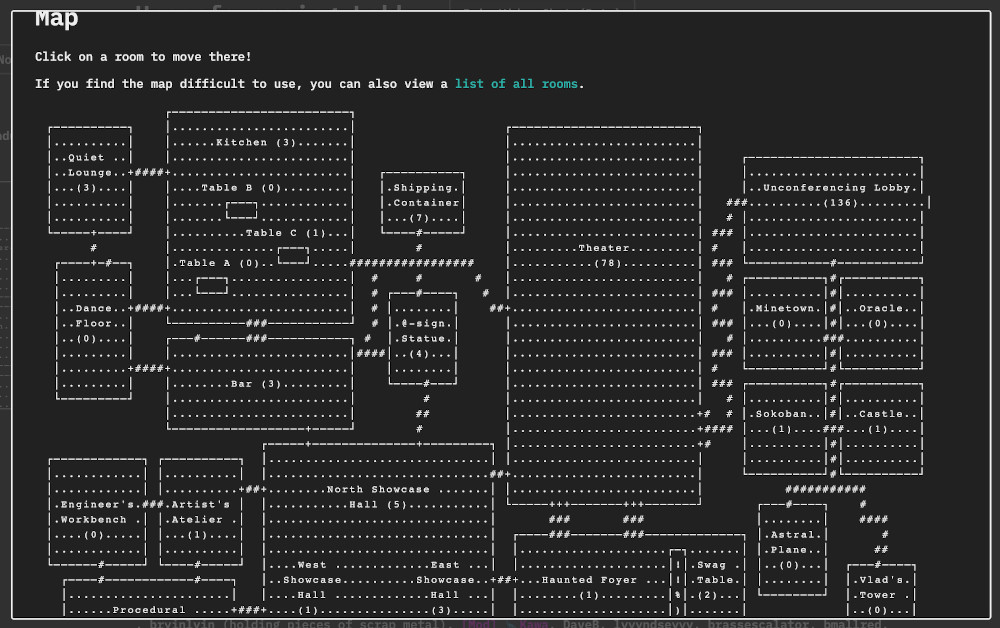Image resolution: width=1000 pixels, height=628 pixels.
Task: Click the 'Click on a room to move there!' text
Action: [x=143, y=57]
